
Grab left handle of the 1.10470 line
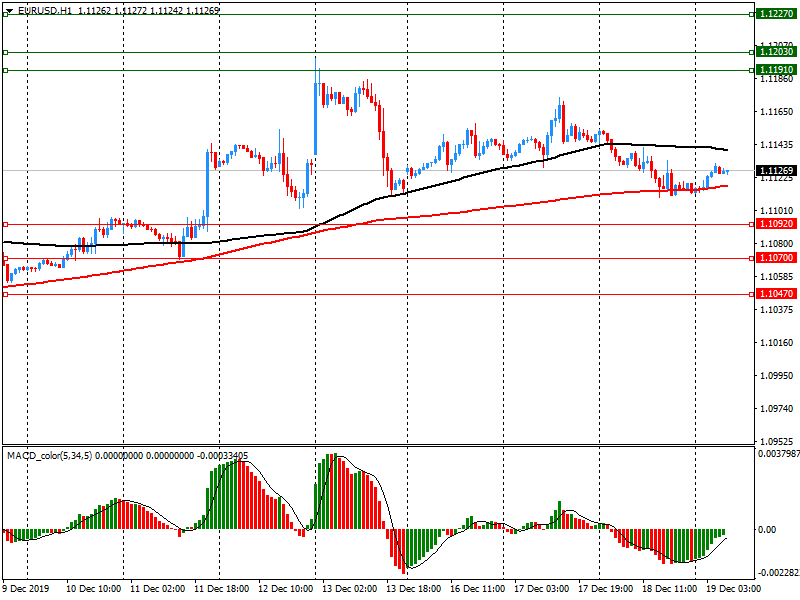6,294
